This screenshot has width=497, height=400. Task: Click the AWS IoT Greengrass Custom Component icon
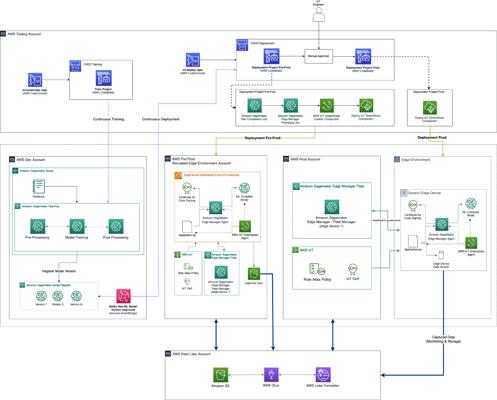pyautogui.click(x=327, y=106)
